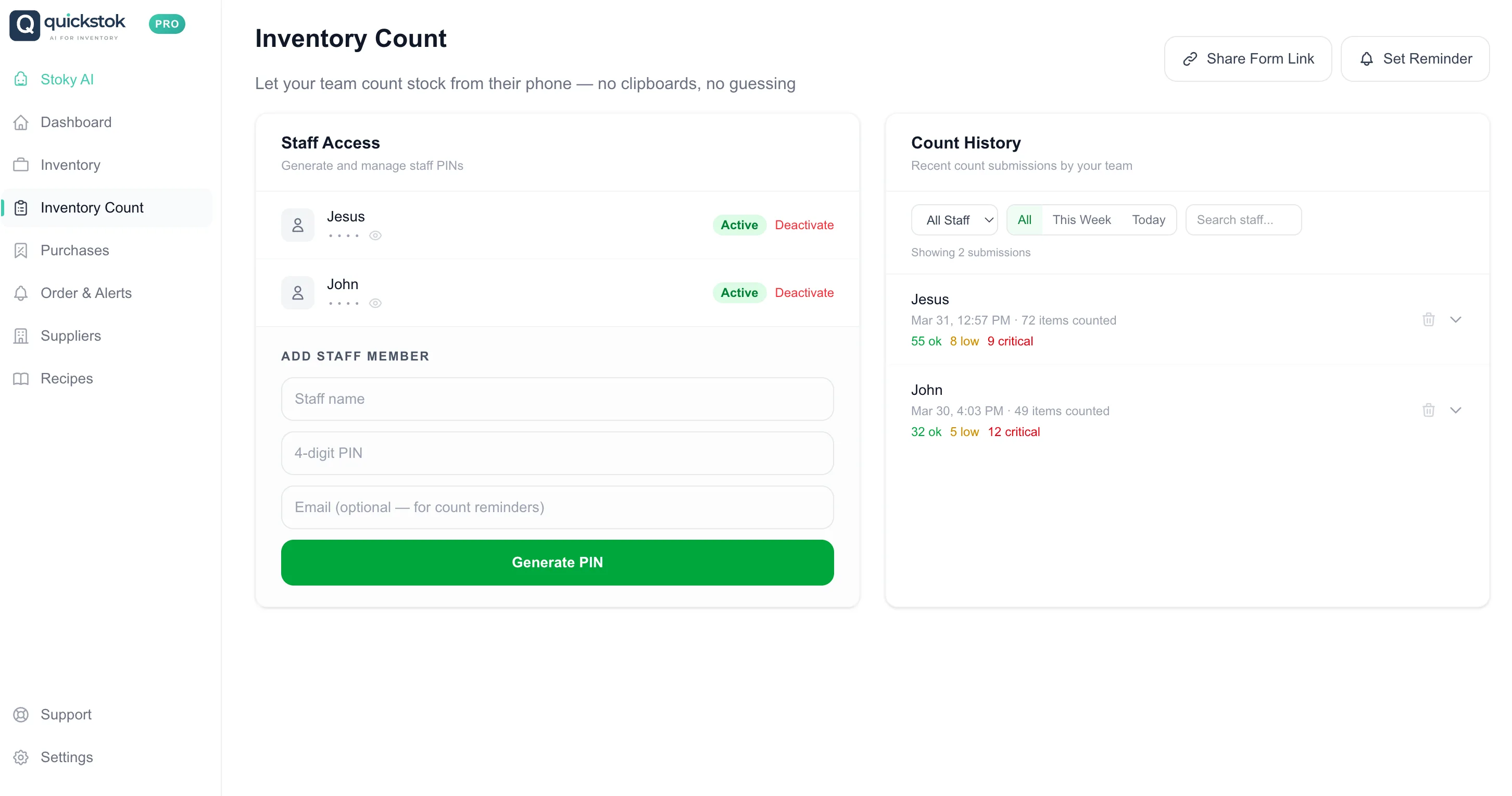Focus the Staff name input field
Screen dimensions: 1512x796
coord(557,399)
